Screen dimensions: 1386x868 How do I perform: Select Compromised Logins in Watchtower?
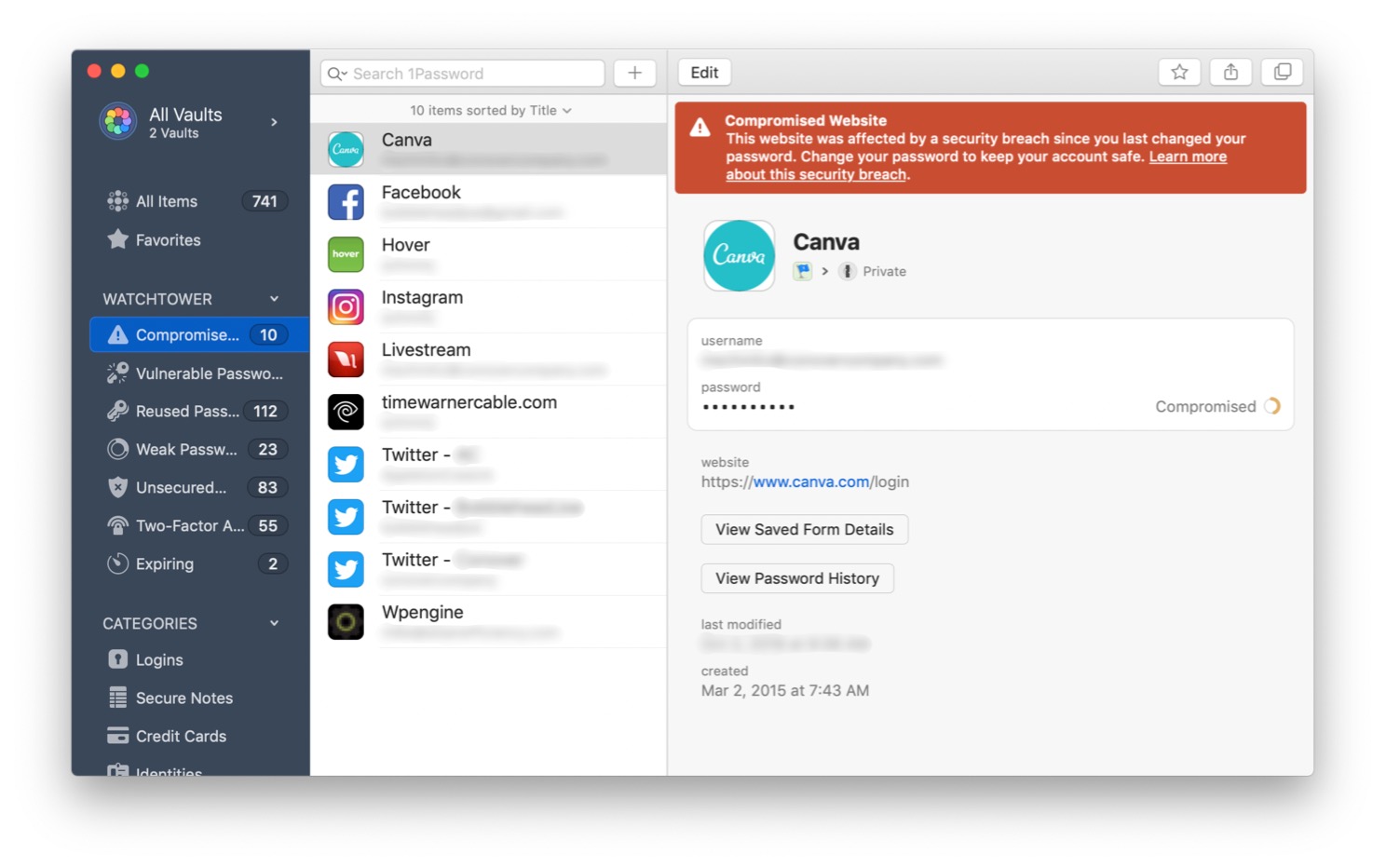point(198,334)
